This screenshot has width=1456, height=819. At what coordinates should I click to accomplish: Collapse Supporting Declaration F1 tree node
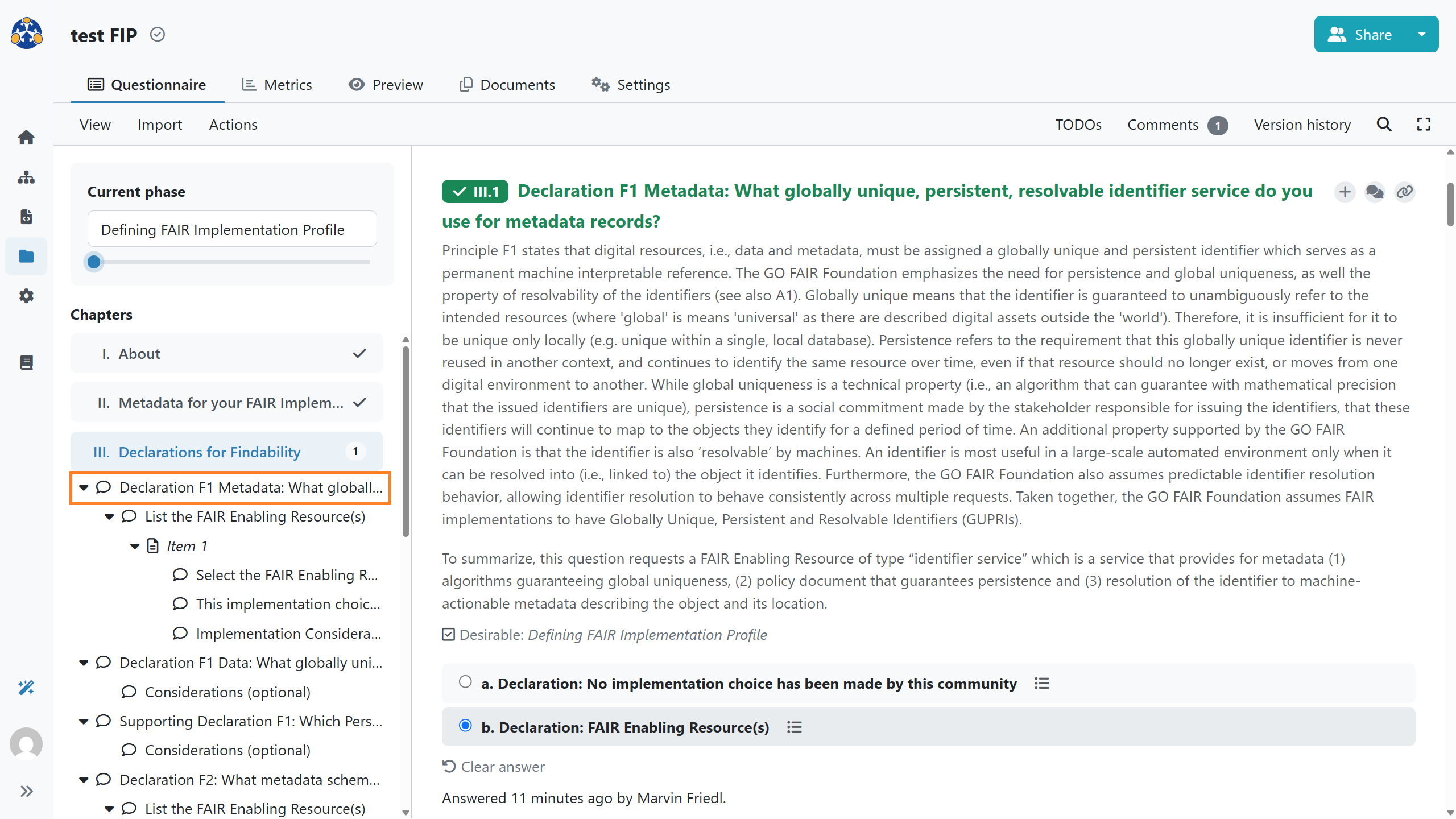point(84,721)
